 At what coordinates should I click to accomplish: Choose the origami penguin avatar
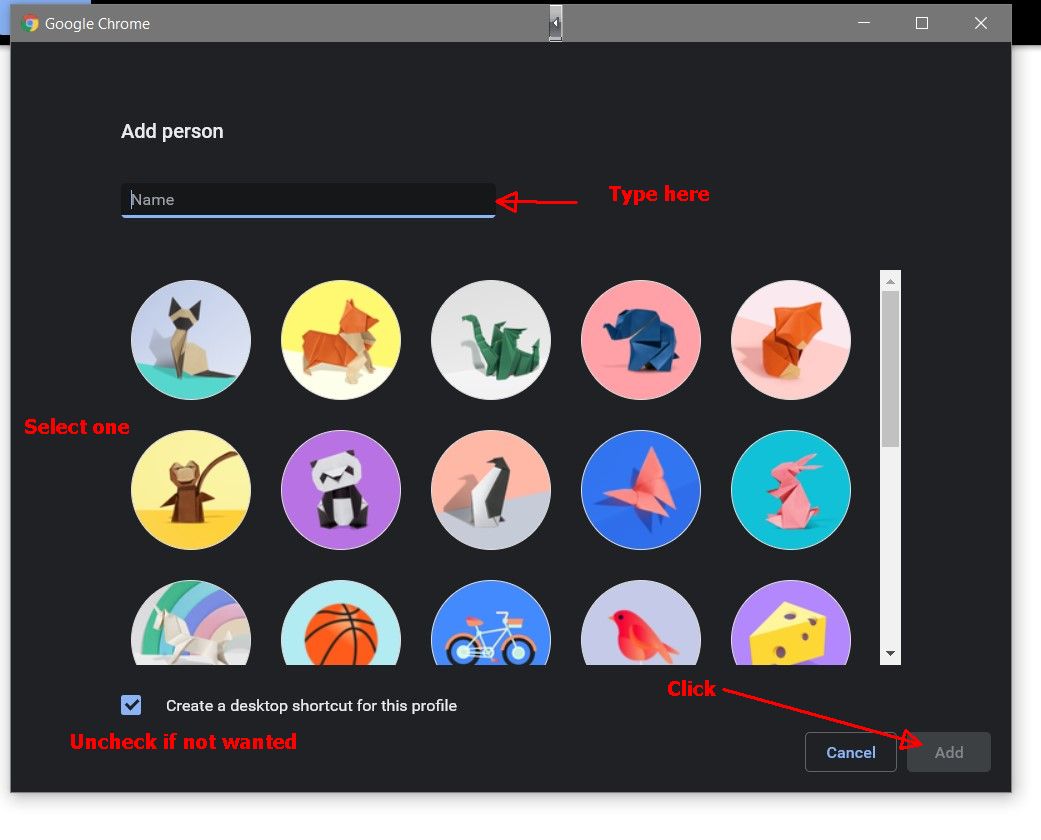point(491,490)
